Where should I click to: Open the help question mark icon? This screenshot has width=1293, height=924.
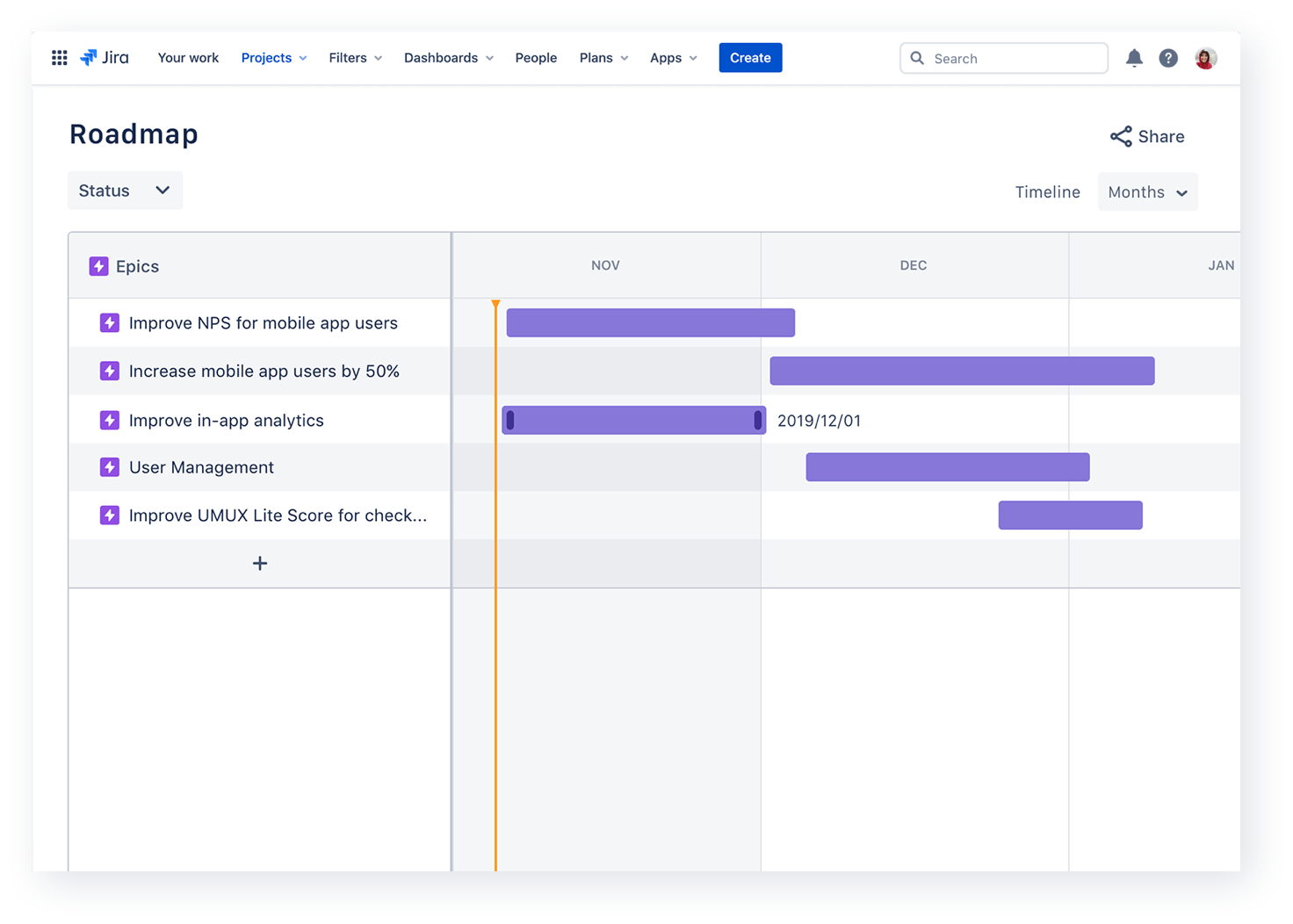tap(1168, 58)
